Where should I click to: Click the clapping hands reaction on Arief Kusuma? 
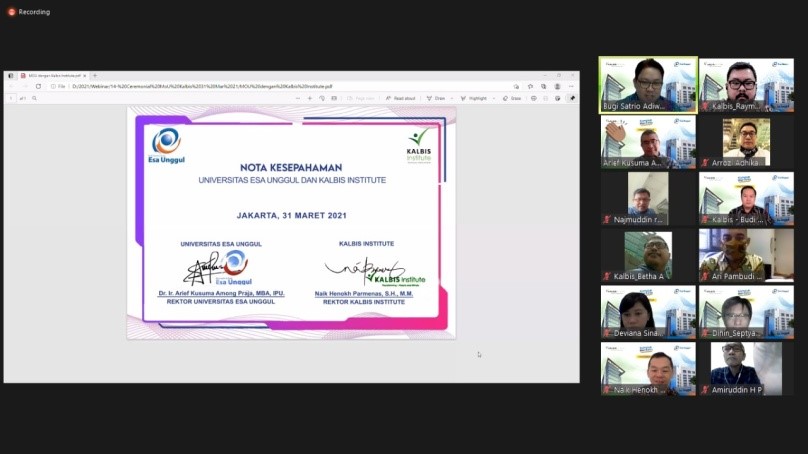(x=615, y=132)
